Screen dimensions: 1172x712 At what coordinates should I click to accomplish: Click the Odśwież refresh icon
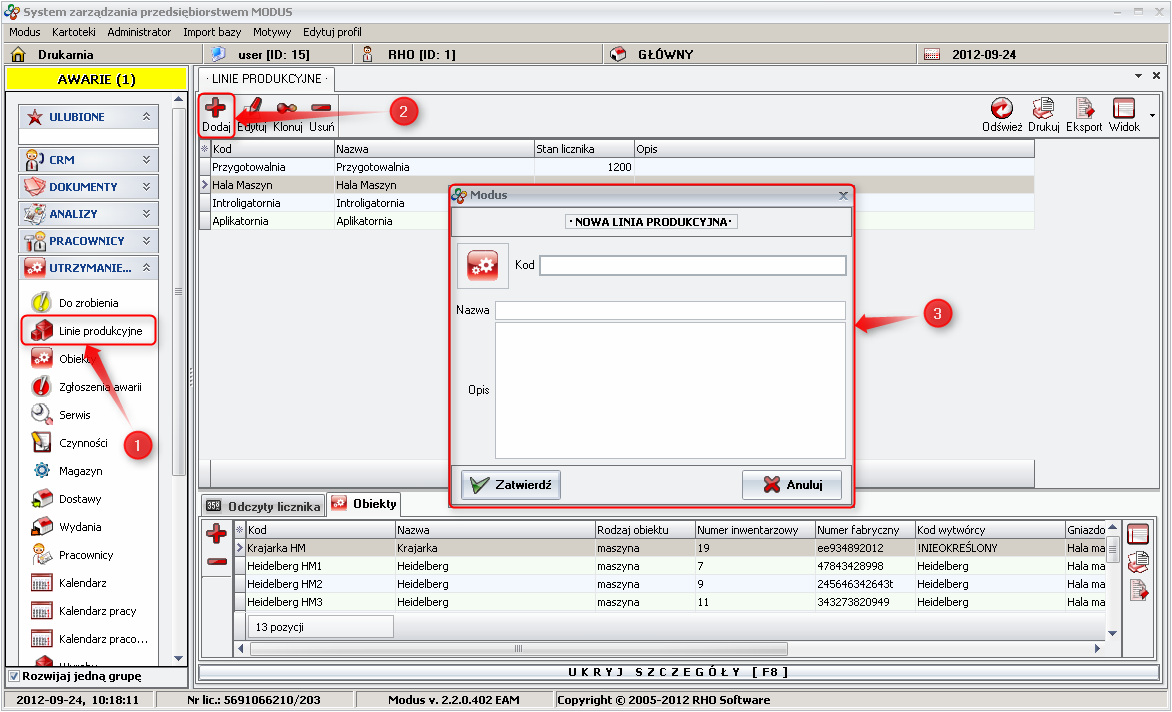click(1001, 114)
